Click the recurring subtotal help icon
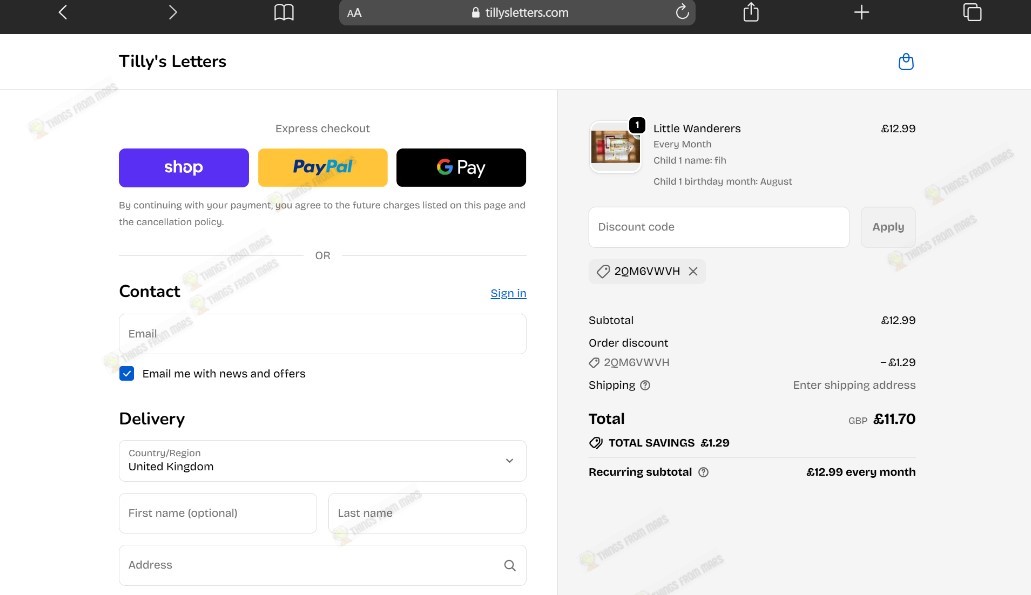This screenshot has height=595, width=1031. point(703,472)
